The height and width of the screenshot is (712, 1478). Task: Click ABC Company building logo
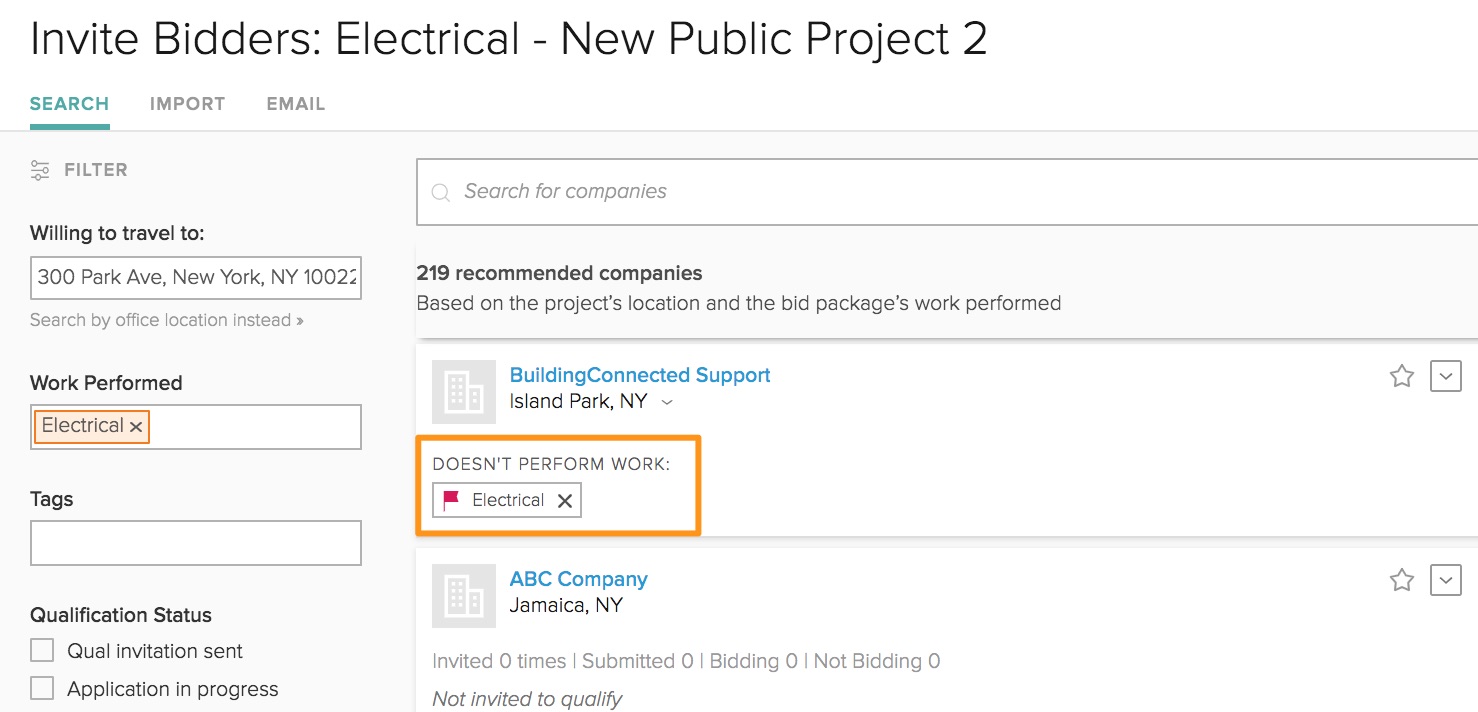[464, 596]
